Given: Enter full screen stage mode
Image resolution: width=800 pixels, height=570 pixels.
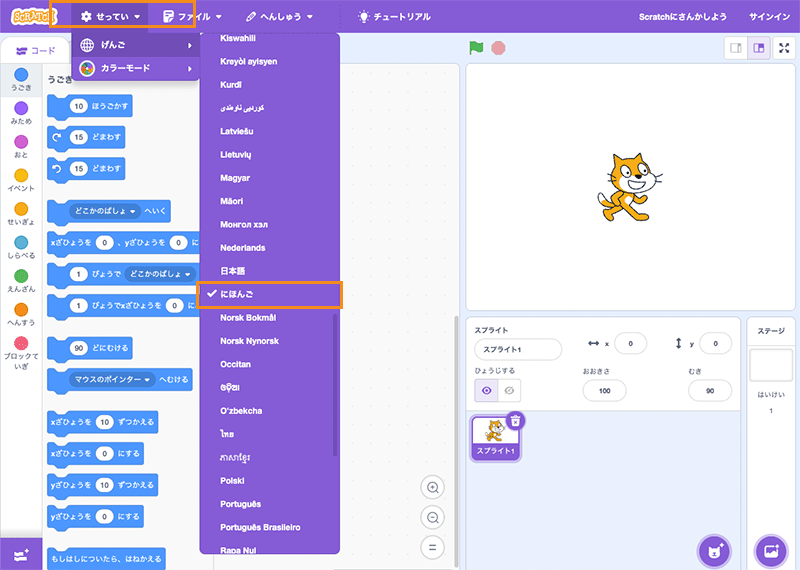Looking at the screenshot, I should (784, 48).
